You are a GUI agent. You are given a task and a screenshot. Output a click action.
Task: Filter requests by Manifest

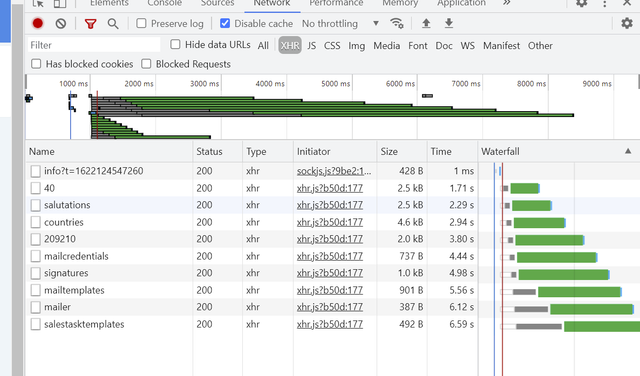click(x=502, y=46)
